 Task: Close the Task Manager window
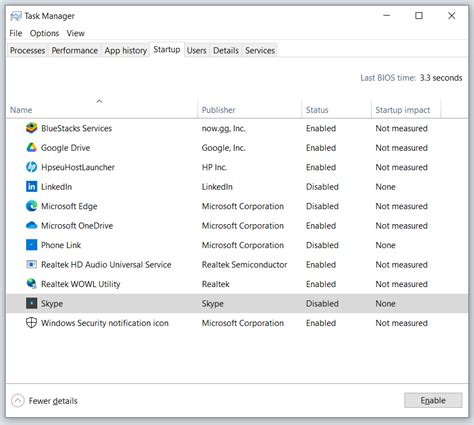pos(451,16)
